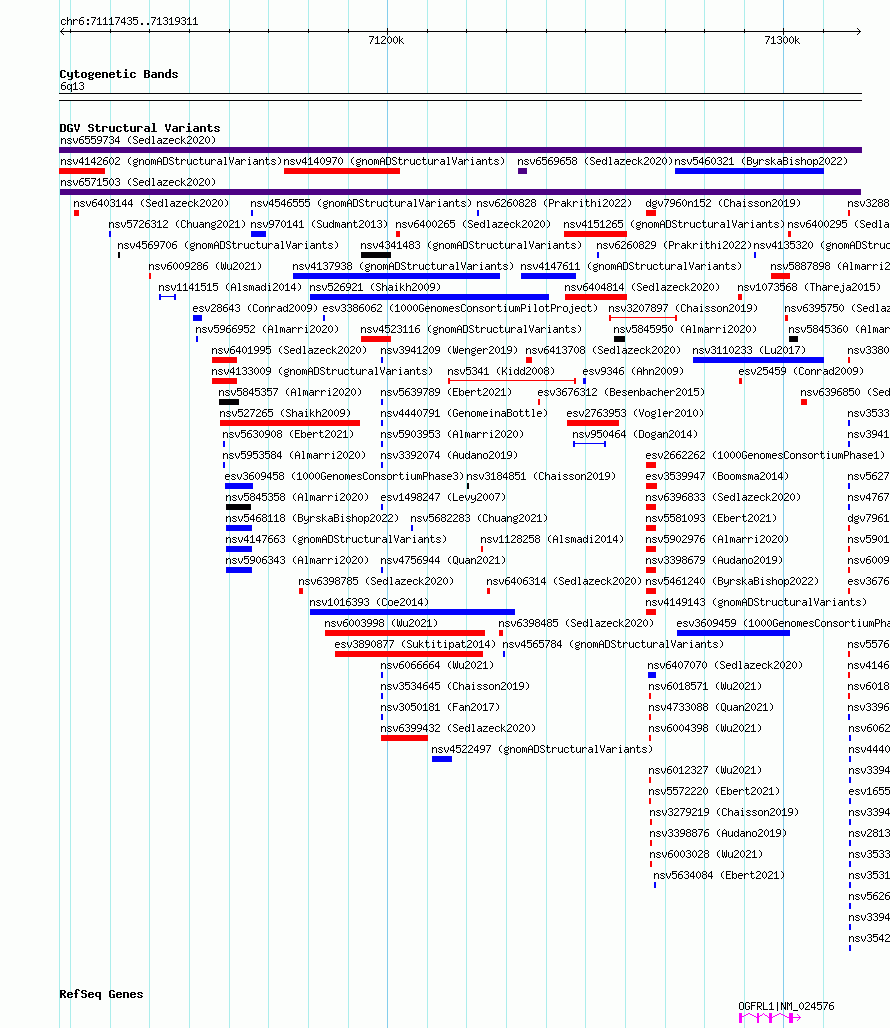Image resolution: width=890 pixels, height=1028 pixels.
Task: Open variant nsv3941209 (Wenger2019)
Action: click(449, 350)
